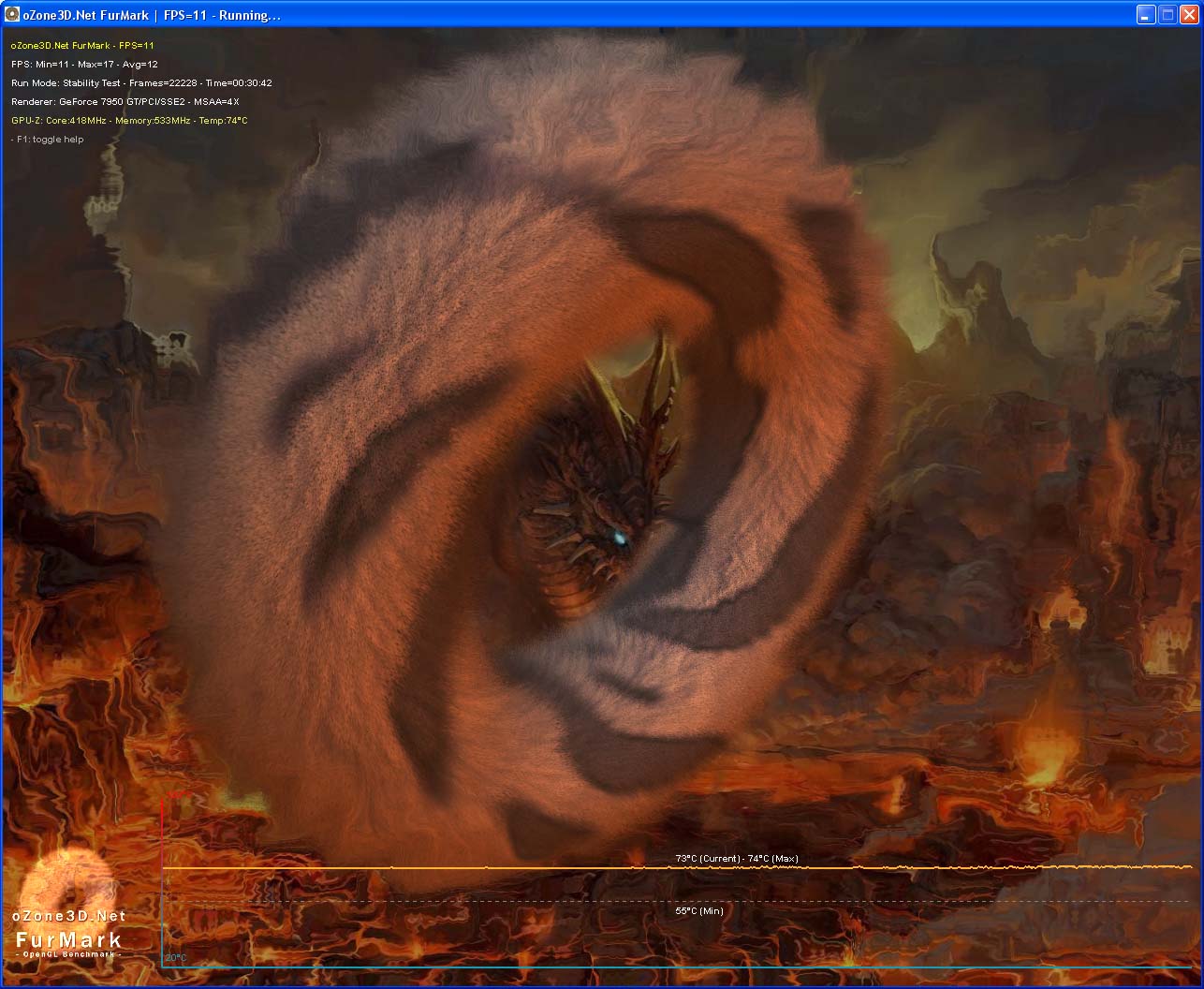1204x989 pixels.
Task: Click the window title 'oZone3D.Net FurMark | FPS=11 - Running...'
Action: click(153, 15)
